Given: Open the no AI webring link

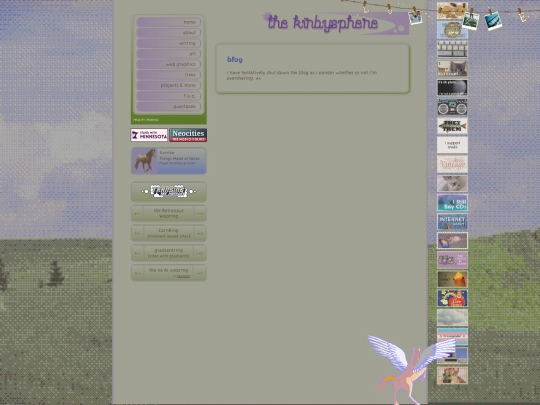Looking at the screenshot, I should point(169,270).
